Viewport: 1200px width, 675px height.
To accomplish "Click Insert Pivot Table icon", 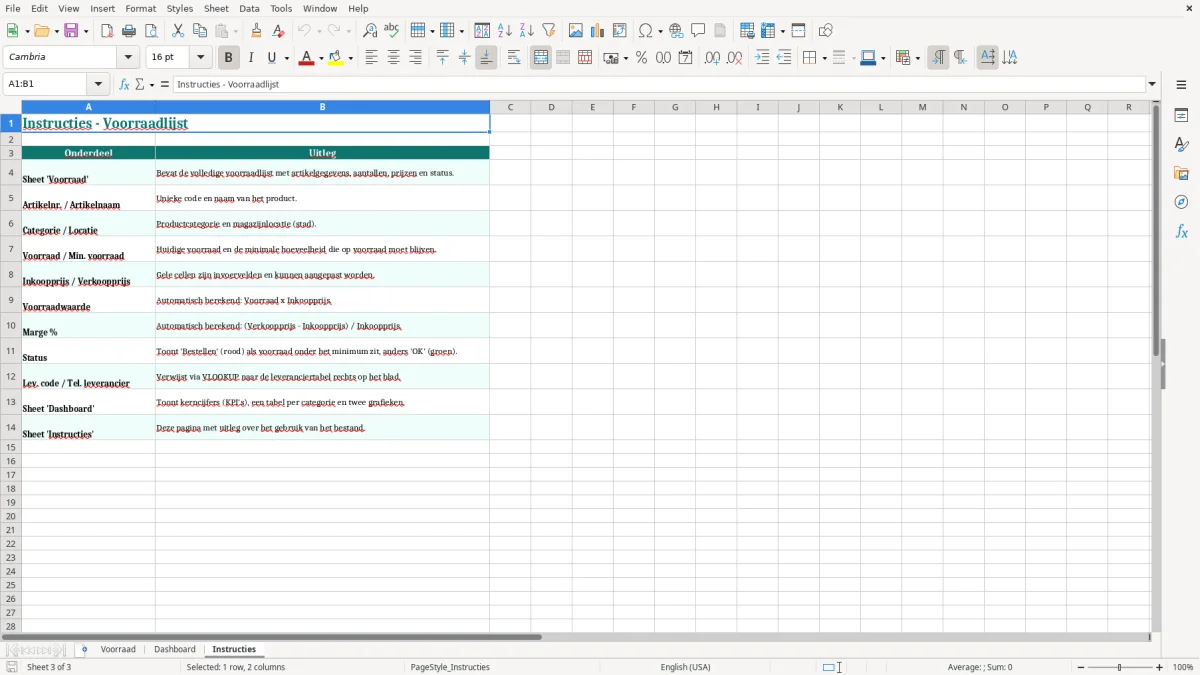I will (x=620, y=31).
